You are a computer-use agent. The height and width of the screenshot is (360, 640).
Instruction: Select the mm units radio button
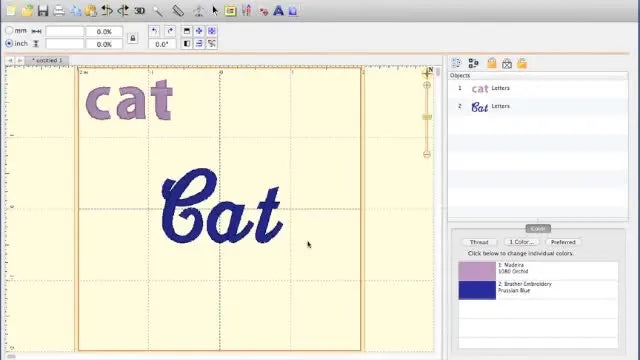point(9,31)
